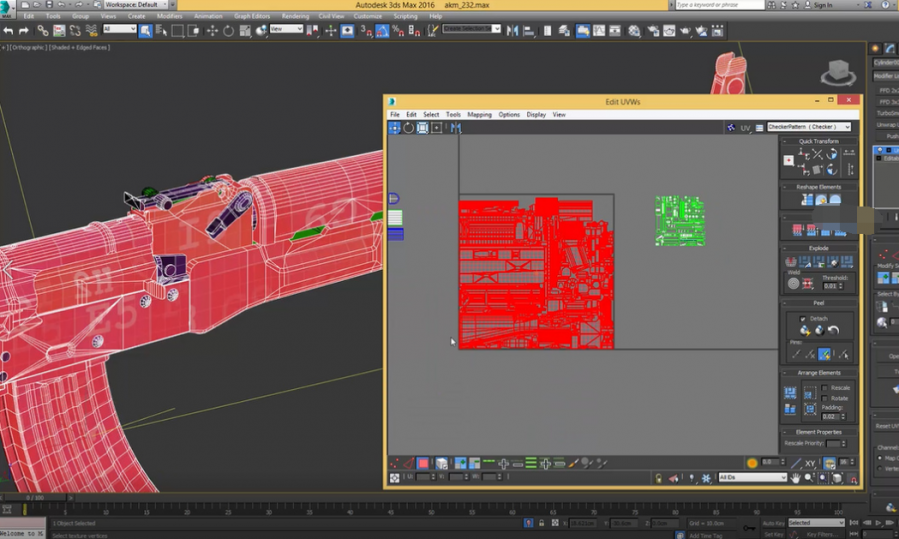Click the Auto Key button
This screenshot has height=539, width=899.
[773, 523]
